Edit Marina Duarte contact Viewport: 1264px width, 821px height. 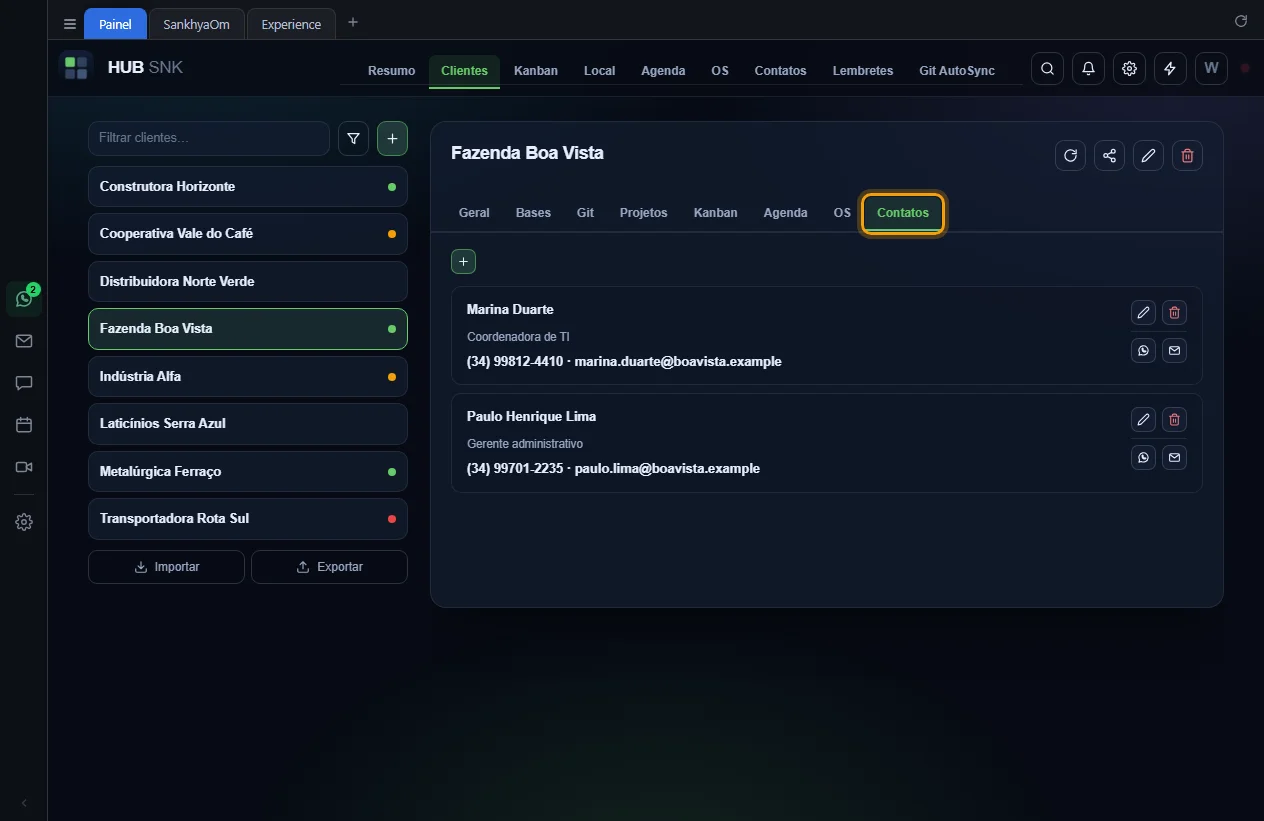[1143, 313]
